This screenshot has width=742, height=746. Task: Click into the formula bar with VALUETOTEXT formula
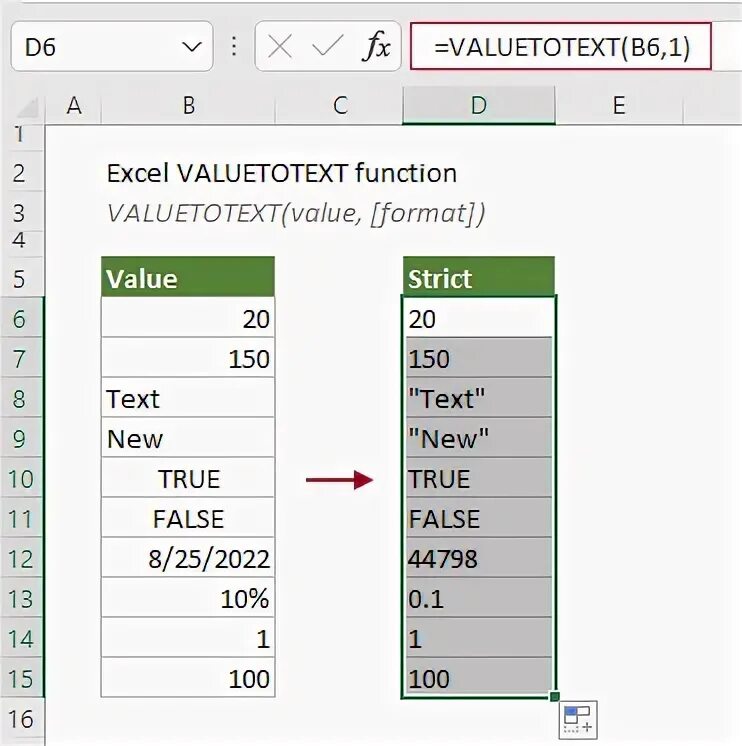[x=561, y=47]
